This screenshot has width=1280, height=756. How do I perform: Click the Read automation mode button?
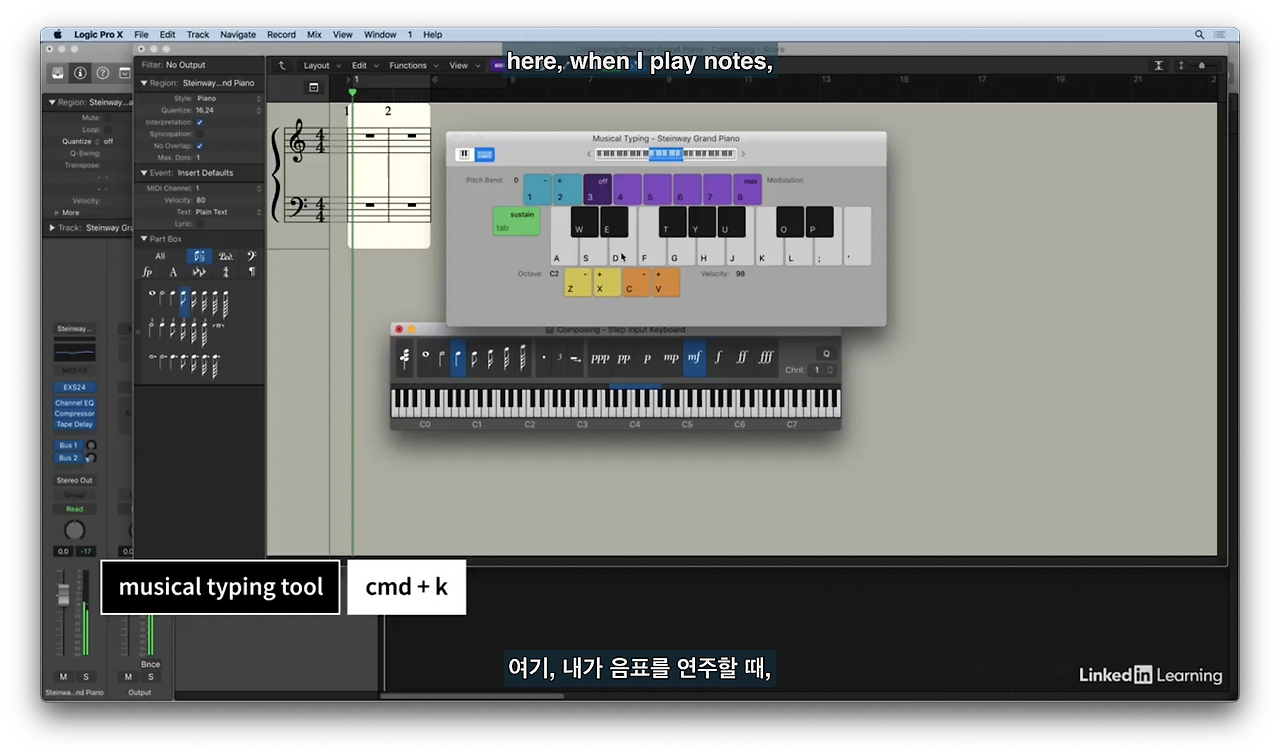74,509
